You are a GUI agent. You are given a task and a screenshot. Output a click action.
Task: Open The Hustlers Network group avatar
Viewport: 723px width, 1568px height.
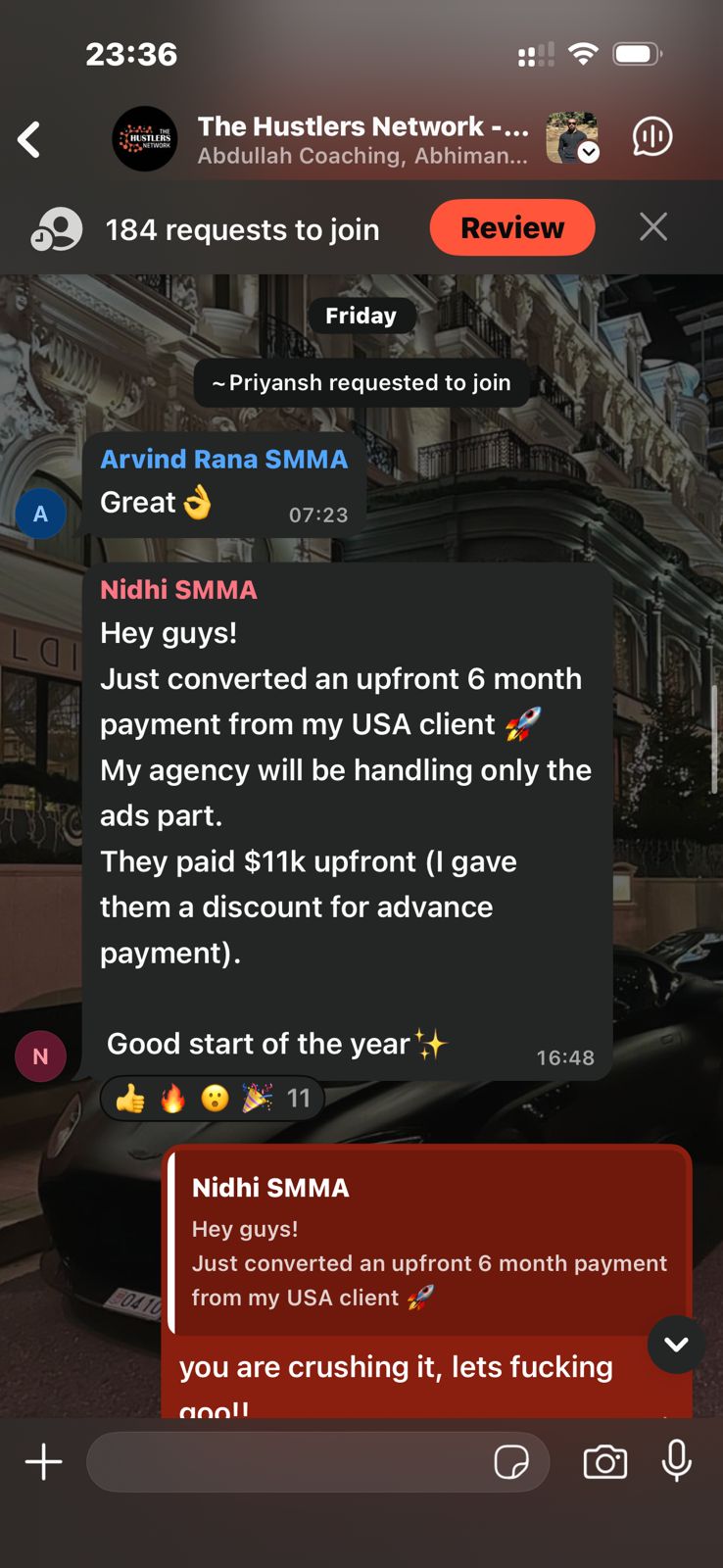(145, 139)
